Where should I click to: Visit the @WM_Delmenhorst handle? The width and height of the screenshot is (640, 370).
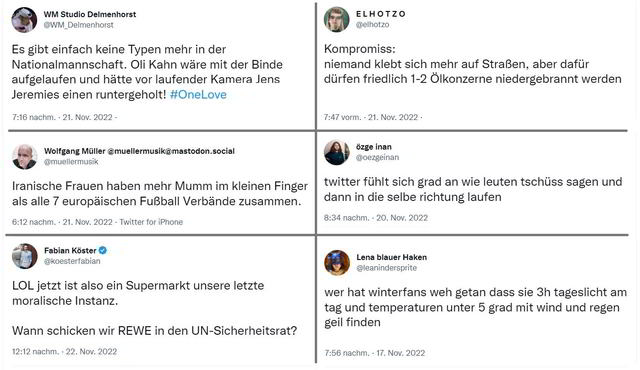78,25
